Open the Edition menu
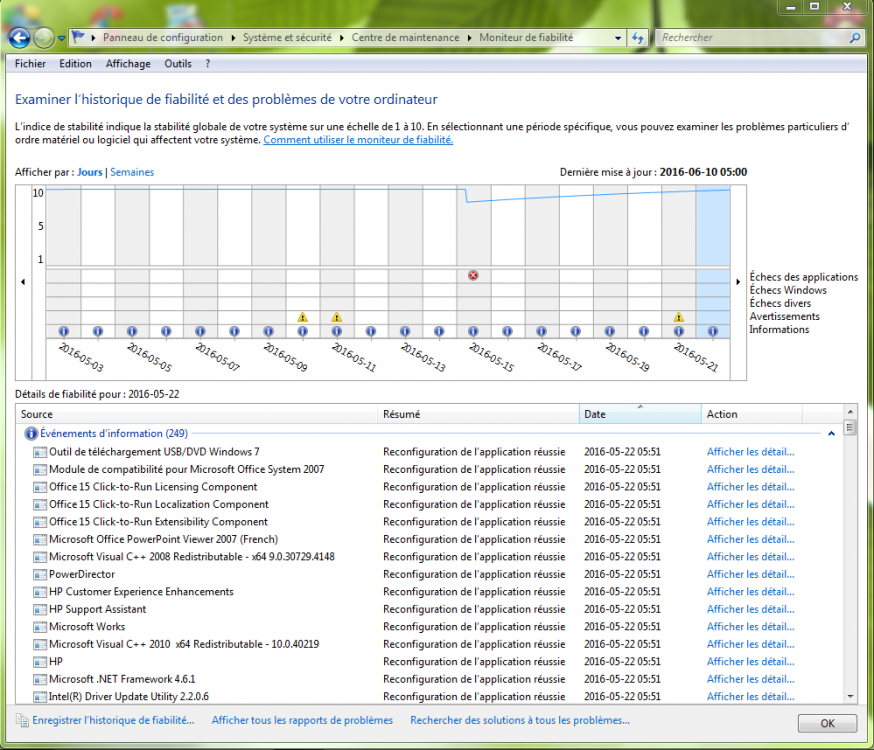The width and height of the screenshot is (874, 750). [x=75, y=64]
